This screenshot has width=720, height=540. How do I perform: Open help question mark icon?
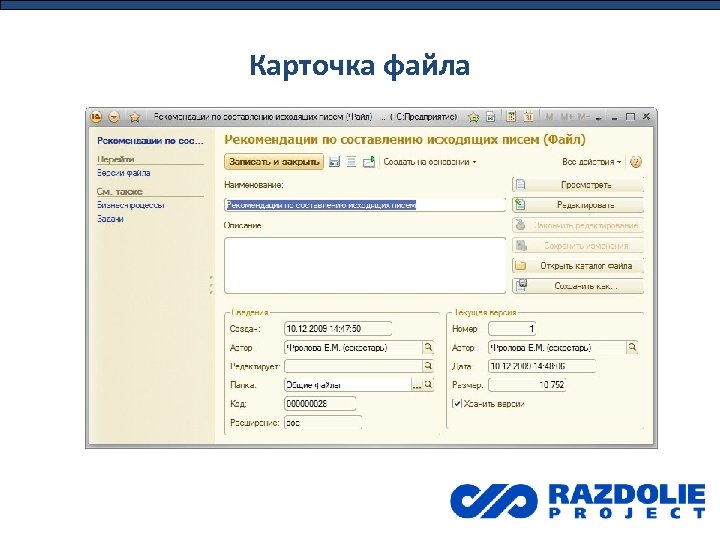(x=636, y=162)
